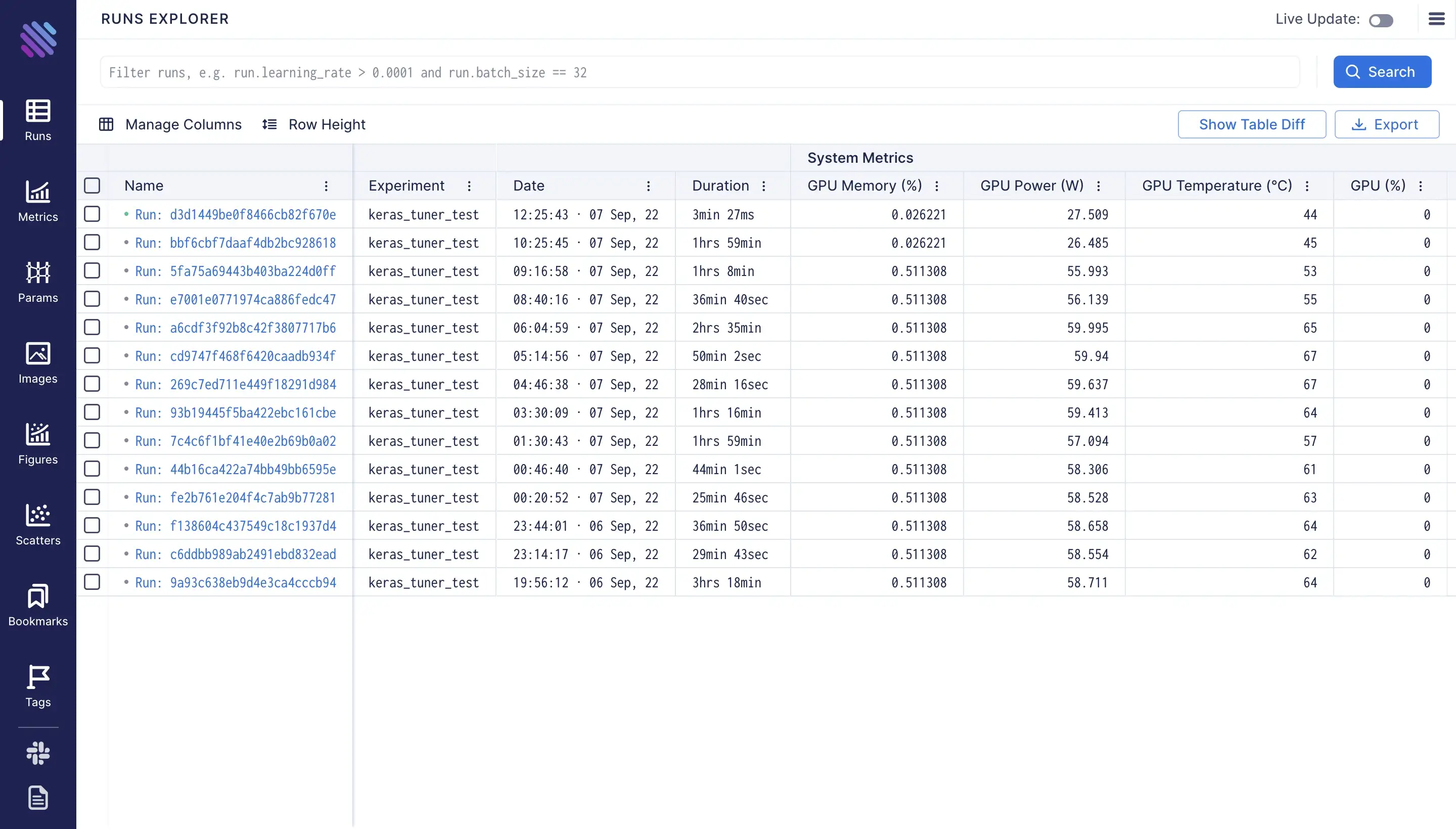
Task: Open the Row Height menu
Action: (x=314, y=124)
